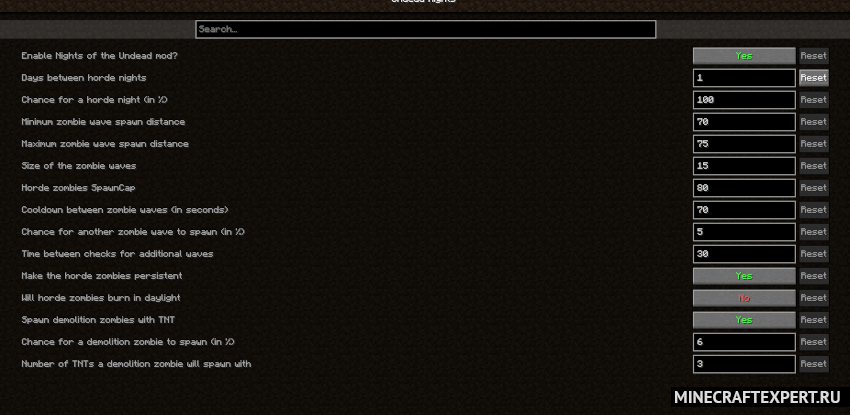Reset Spawn demolition zombies with TNT setting
Image resolution: width=850 pixels, height=415 pixels.
click(x=814, y=320)
